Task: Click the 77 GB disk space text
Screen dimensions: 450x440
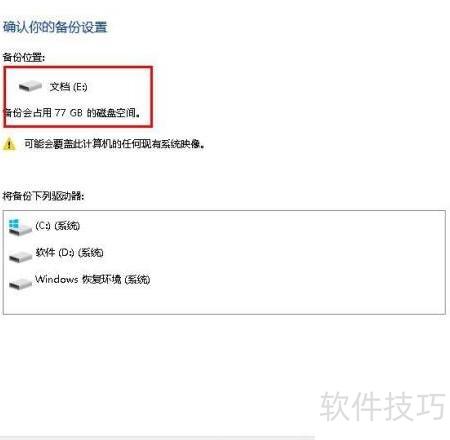Action: (x=68, y=113)
